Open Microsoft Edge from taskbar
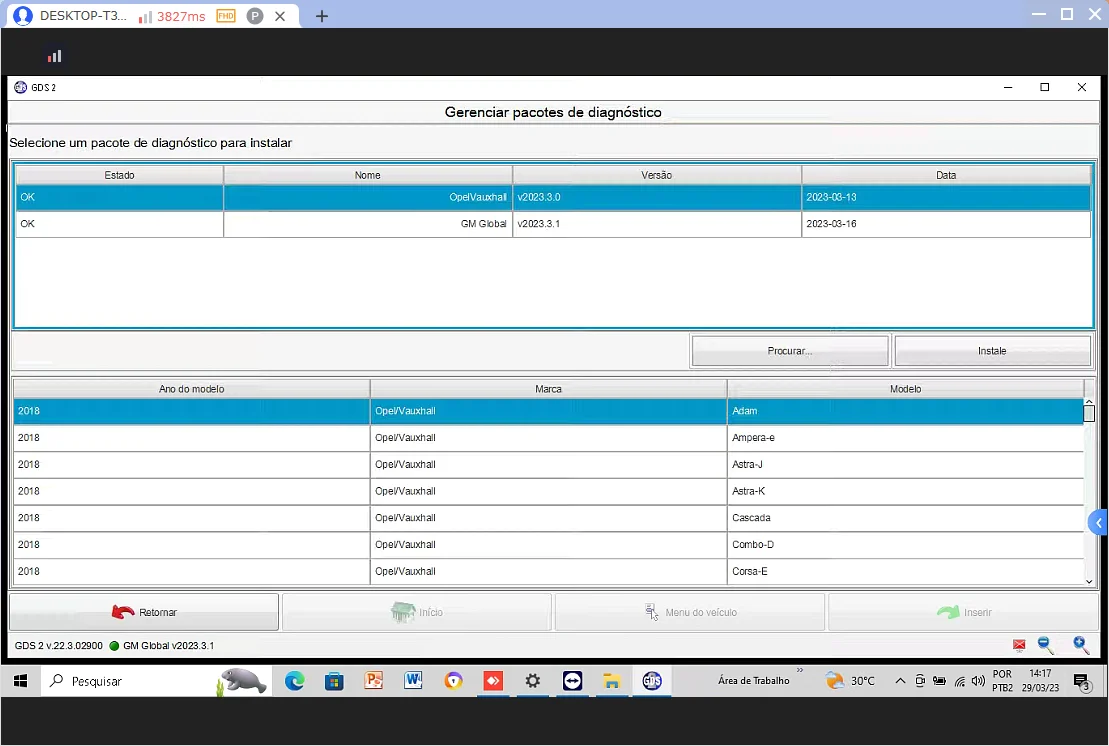 [294, 681]
